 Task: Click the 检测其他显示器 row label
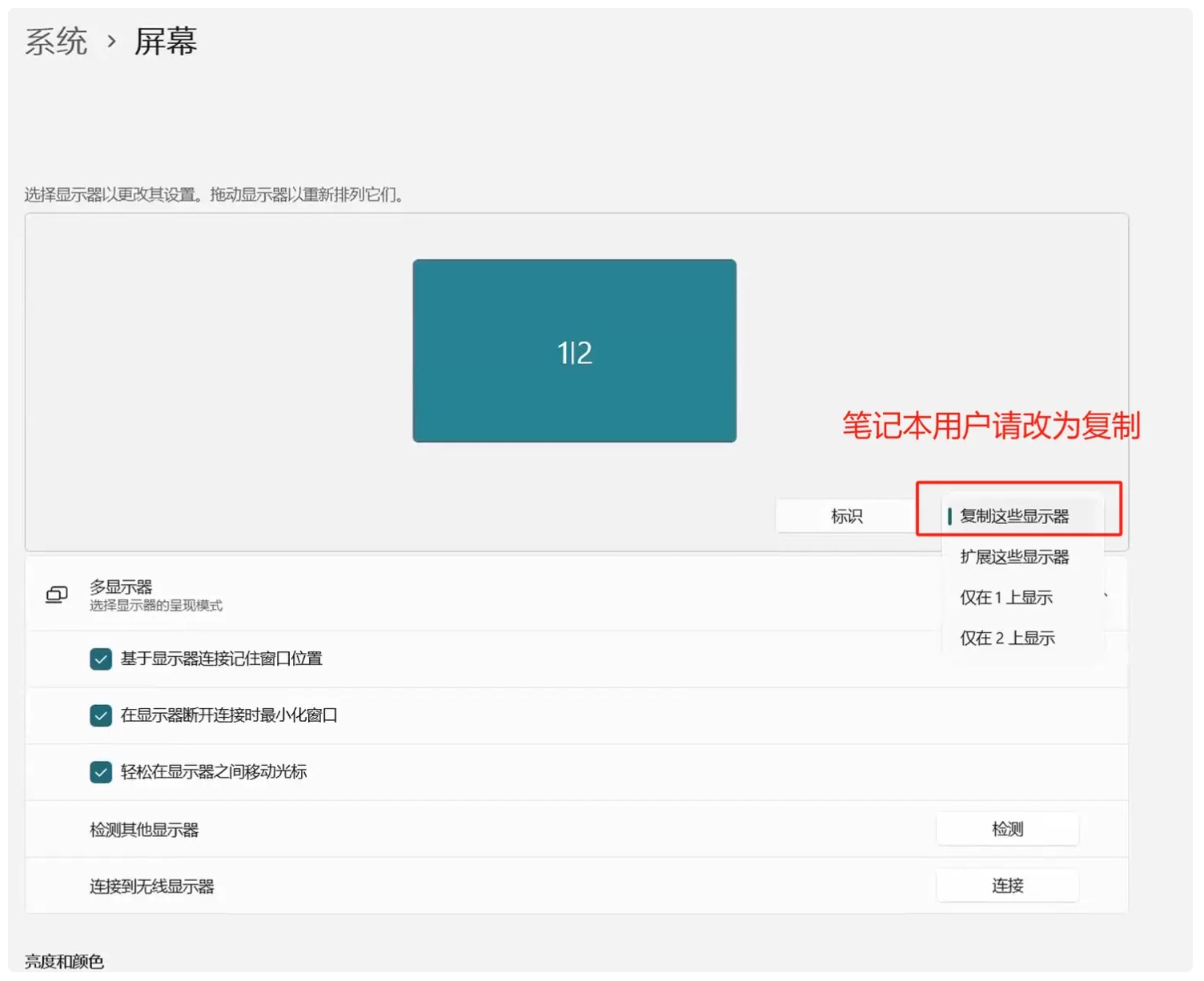tap(144, 830)
